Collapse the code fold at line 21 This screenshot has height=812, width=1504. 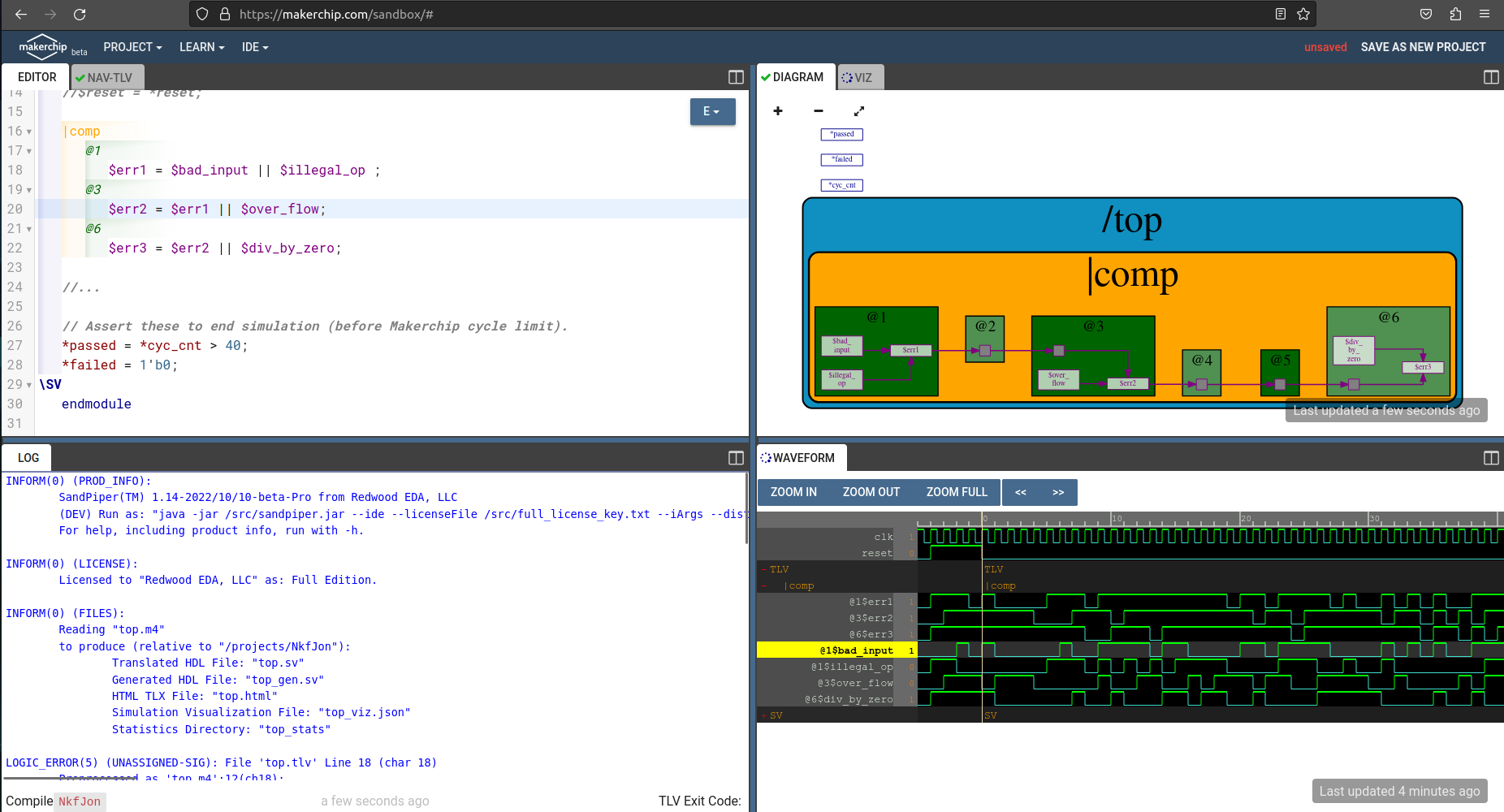[29, 229]
